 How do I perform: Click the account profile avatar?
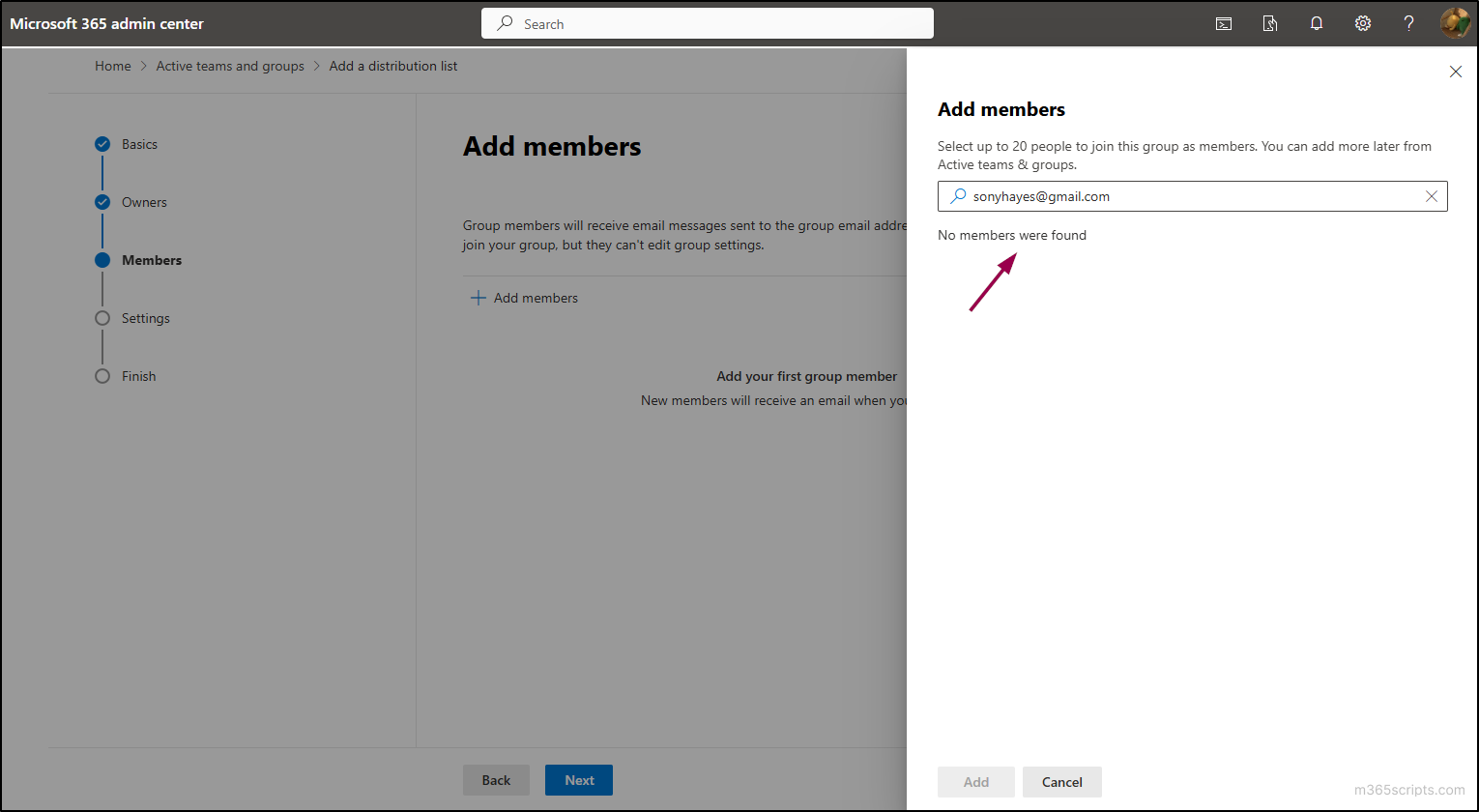(x=1455, y=23)
